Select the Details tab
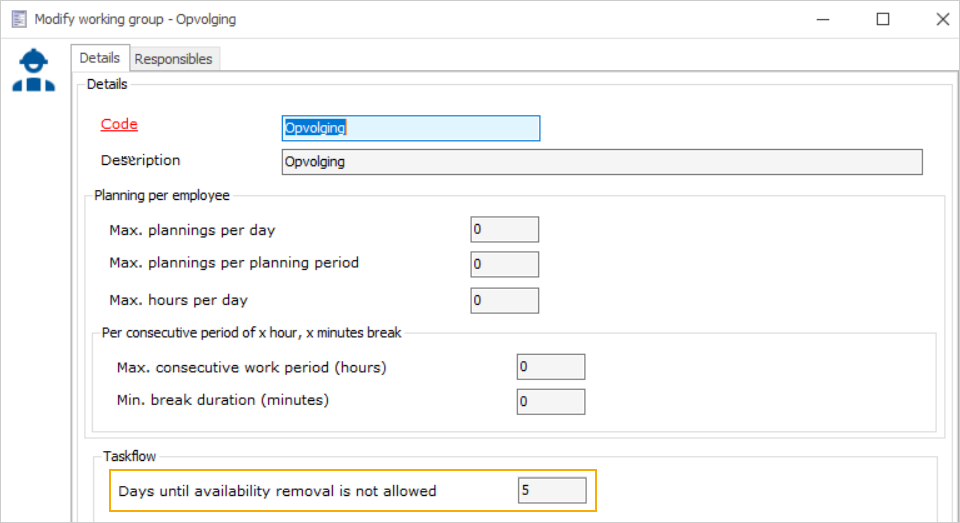 [x=100, y=58]
